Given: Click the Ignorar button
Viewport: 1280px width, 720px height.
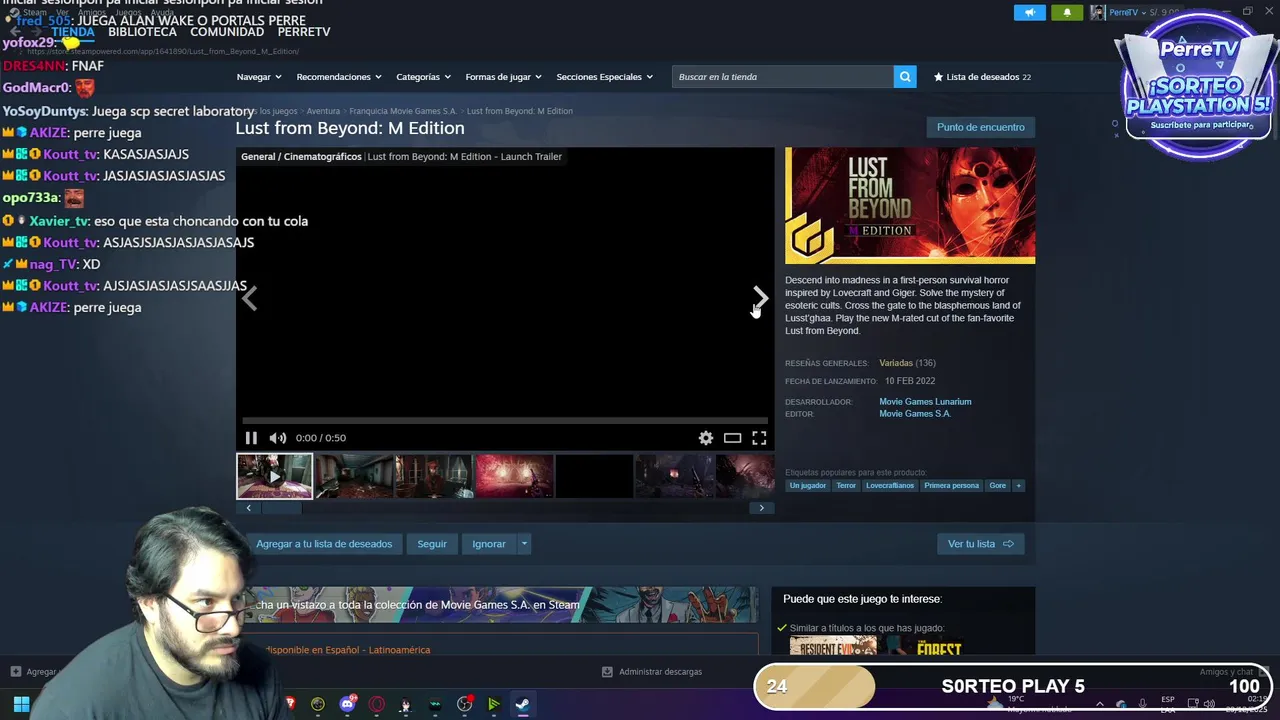Looking at the screenshot, I should click(489, 544).
